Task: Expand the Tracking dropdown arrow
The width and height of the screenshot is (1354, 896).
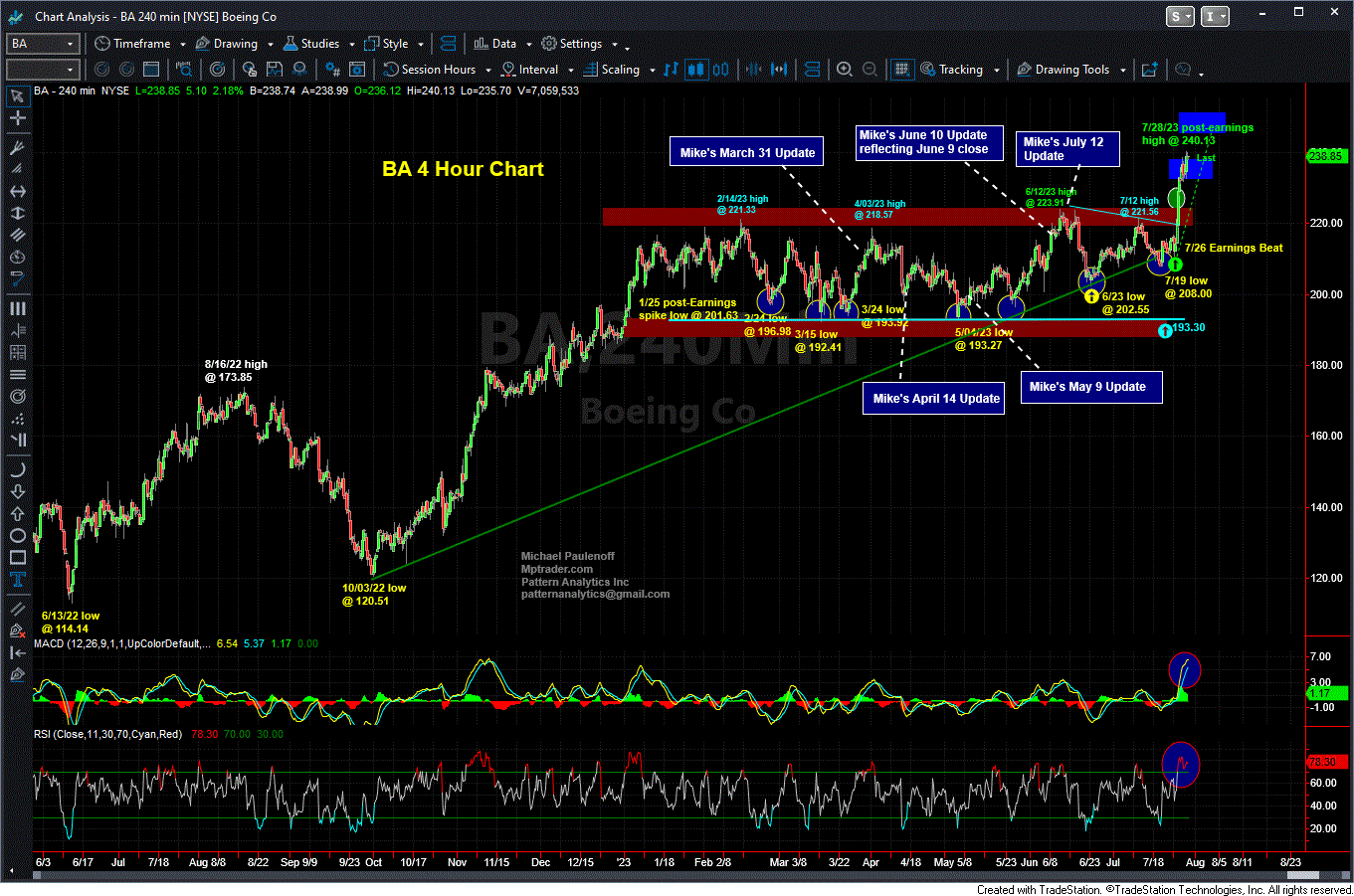Action: coord(995,70)
